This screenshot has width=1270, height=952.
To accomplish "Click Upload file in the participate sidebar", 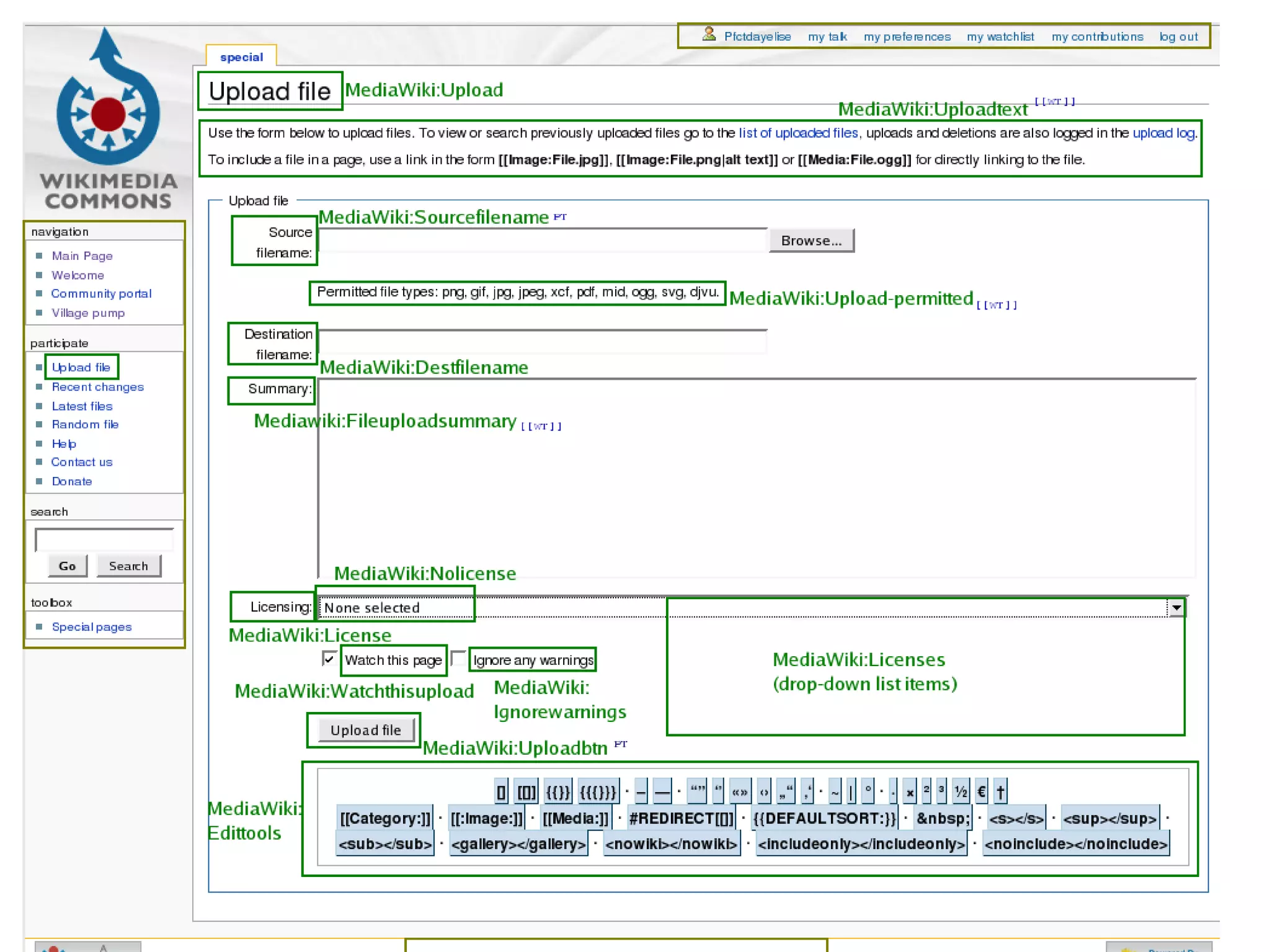I will point(81,367).
